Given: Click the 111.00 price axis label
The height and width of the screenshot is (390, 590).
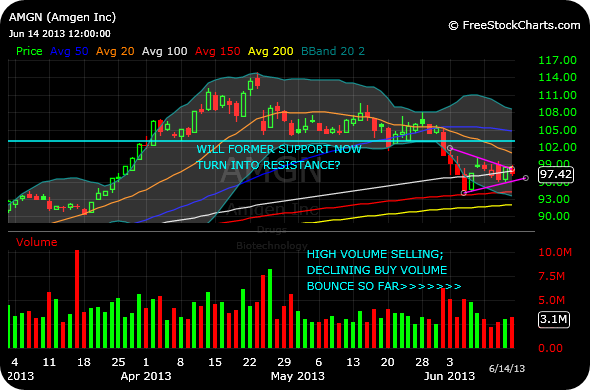Looking at the screenshot, I should (x=558, y=95).
